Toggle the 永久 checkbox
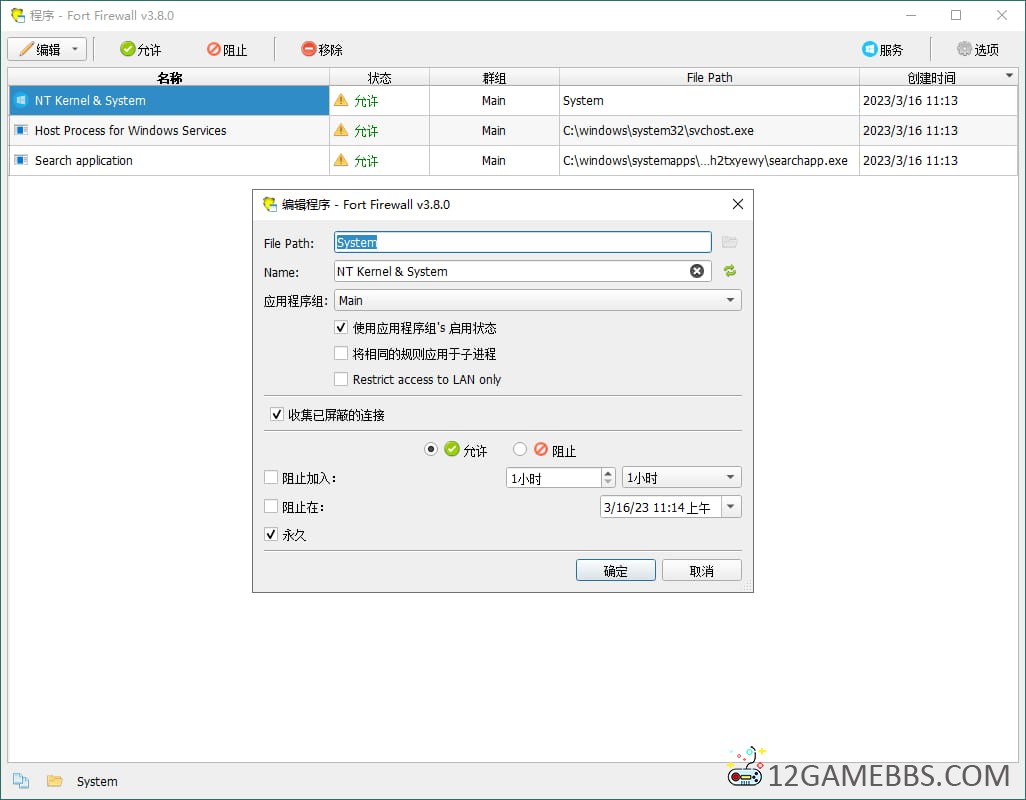Viewport: 1026px width, 800px height. click(x=271, y=534)
